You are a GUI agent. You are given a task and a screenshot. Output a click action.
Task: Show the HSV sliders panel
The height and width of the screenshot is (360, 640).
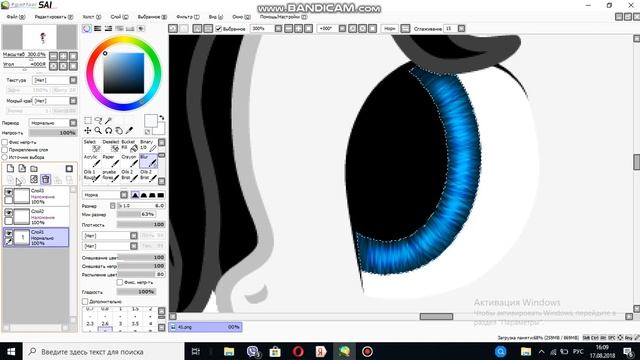(108, 29)
